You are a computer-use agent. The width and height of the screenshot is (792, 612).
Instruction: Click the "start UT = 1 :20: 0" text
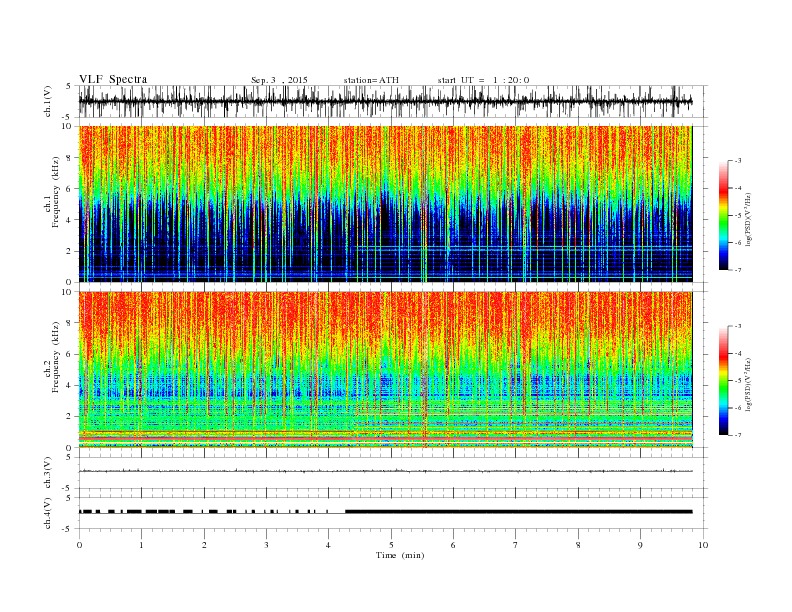click(x=483, y=80)
